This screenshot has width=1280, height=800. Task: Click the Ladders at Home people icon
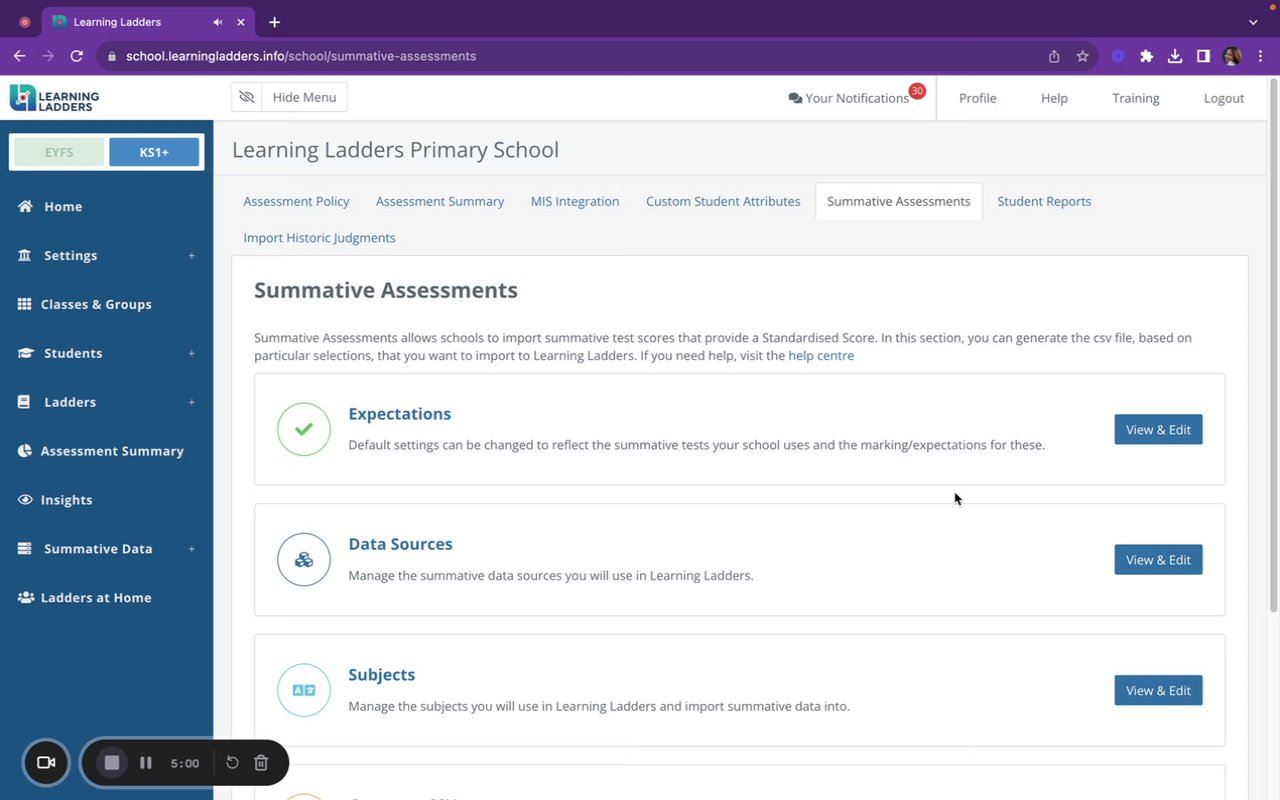(25, 598)
